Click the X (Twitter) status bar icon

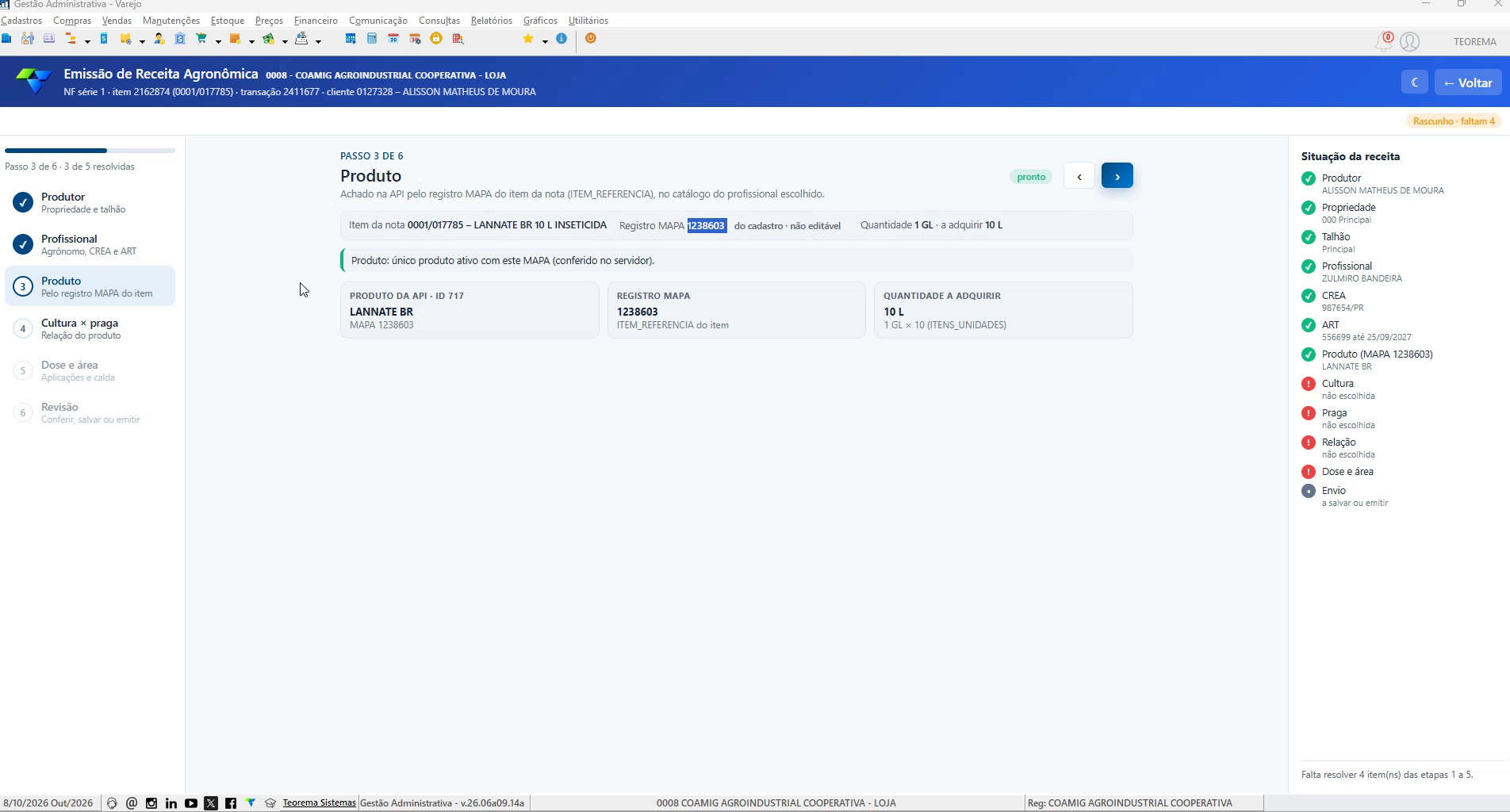211,803
